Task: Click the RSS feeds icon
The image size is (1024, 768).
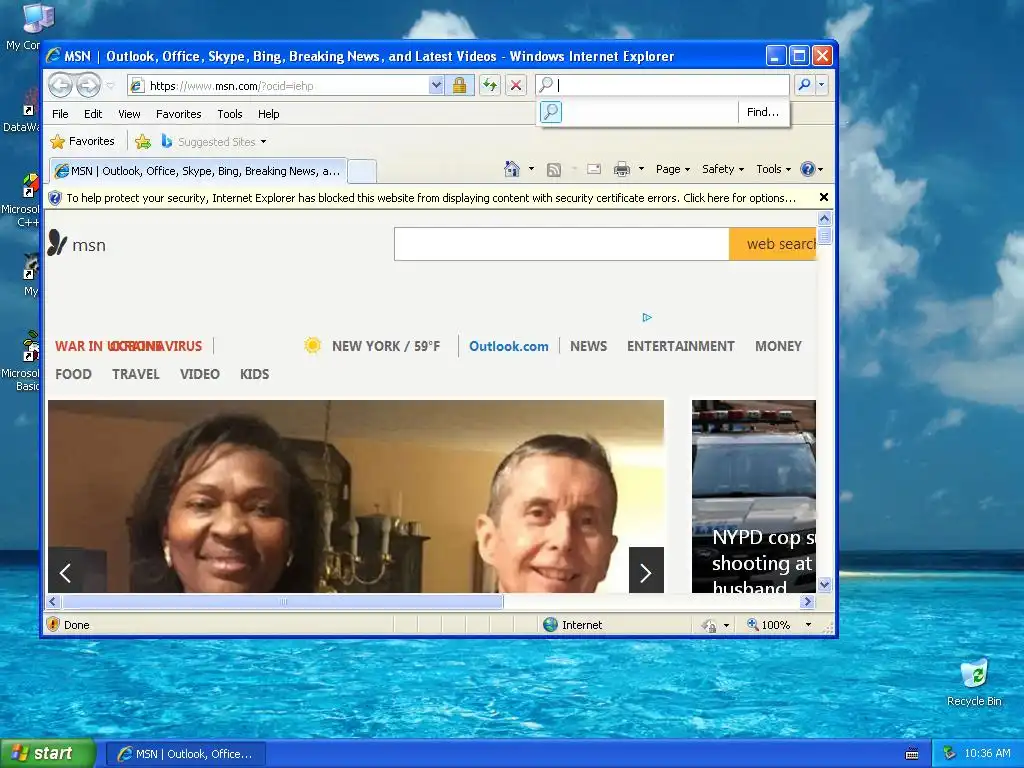Action: pos(554,169)
